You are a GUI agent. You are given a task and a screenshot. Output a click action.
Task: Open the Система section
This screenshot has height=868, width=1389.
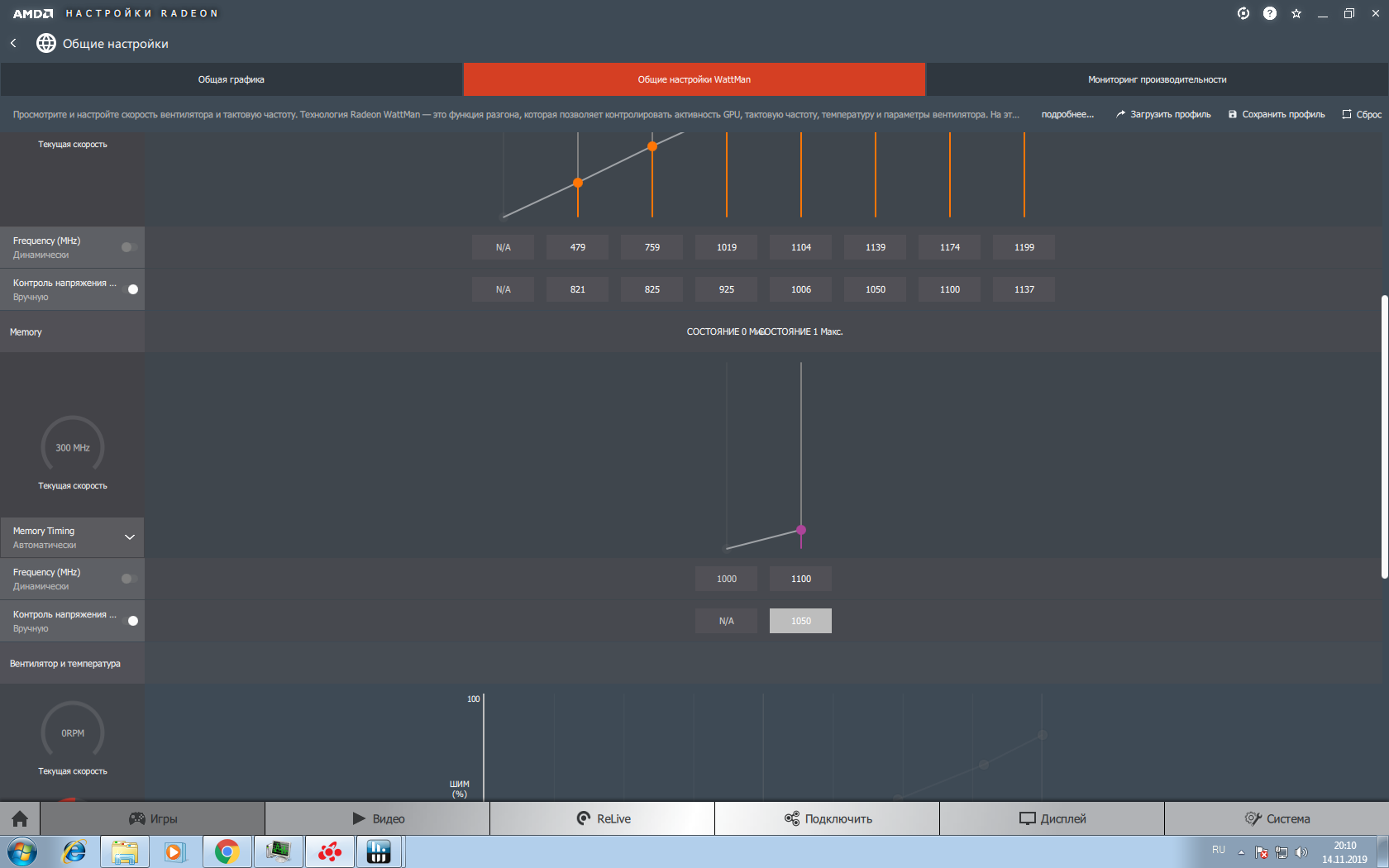tap(1277, 818)
